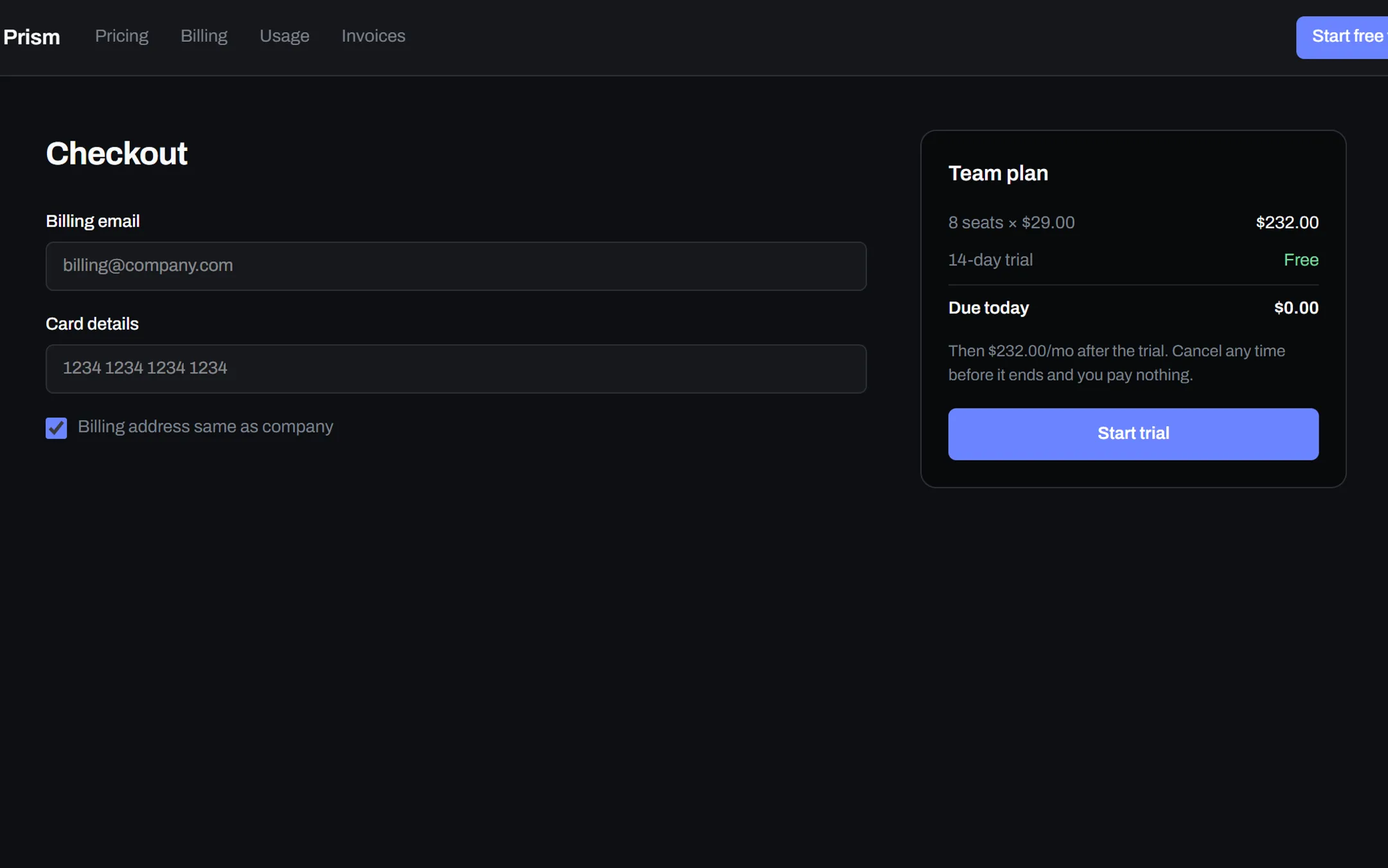The width and height of the screenshot is (1388, 868).
Task: Click the Prism logo
Action: [31, 37]
